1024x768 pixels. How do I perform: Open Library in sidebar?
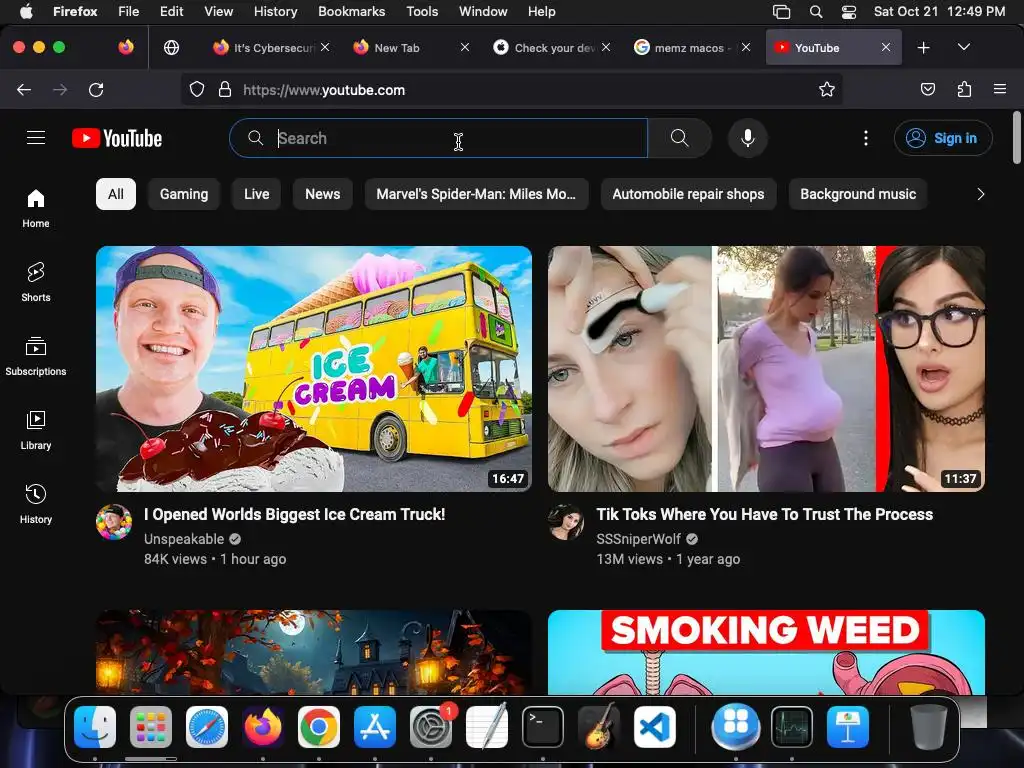click(36, 430)
